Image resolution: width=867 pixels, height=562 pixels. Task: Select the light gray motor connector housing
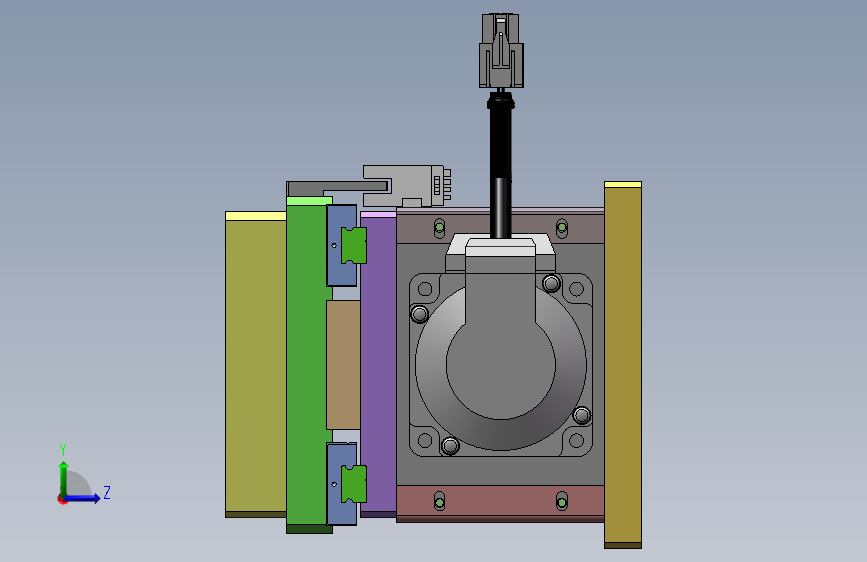click(500, 252)
